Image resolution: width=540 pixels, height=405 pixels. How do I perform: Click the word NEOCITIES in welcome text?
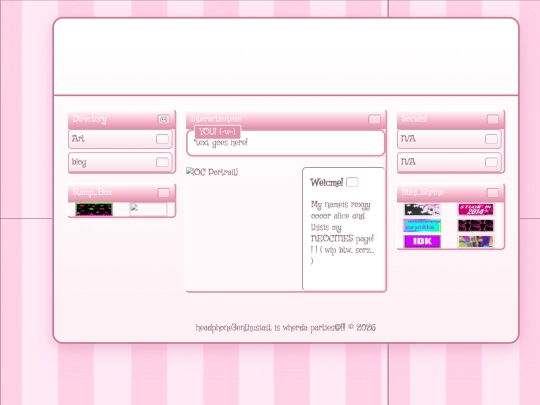tap(332, 238)
